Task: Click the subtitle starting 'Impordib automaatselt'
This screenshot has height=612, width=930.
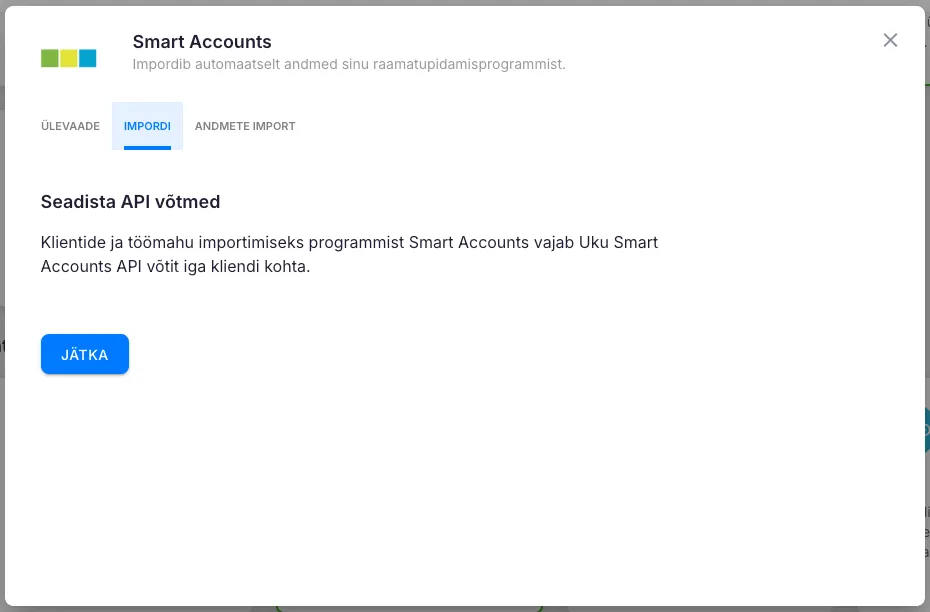Action: coord(349,65)
